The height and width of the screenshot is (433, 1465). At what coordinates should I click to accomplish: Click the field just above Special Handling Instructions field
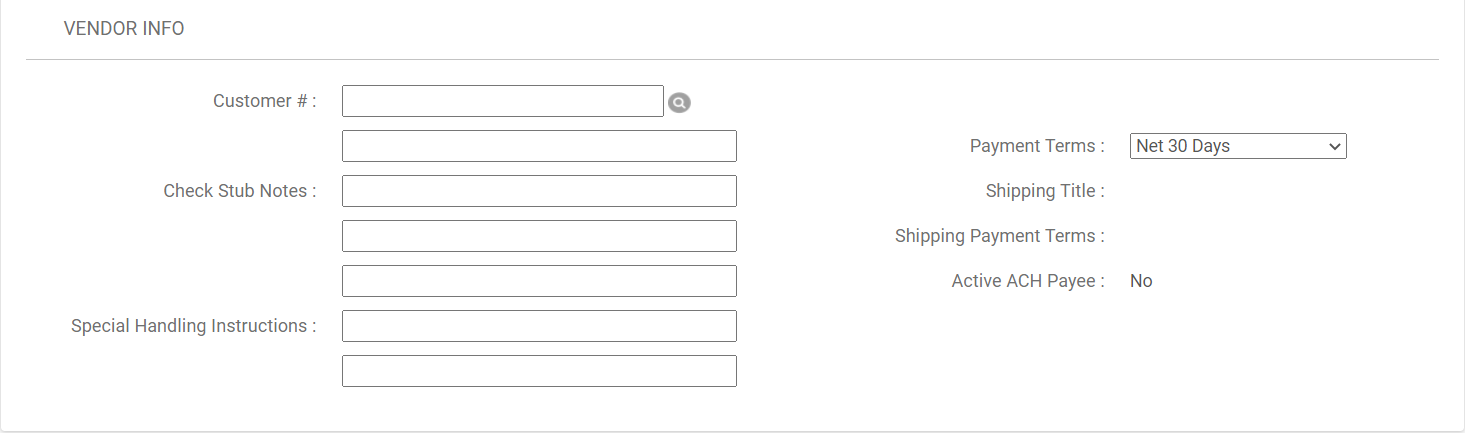(x=539, y=281)
